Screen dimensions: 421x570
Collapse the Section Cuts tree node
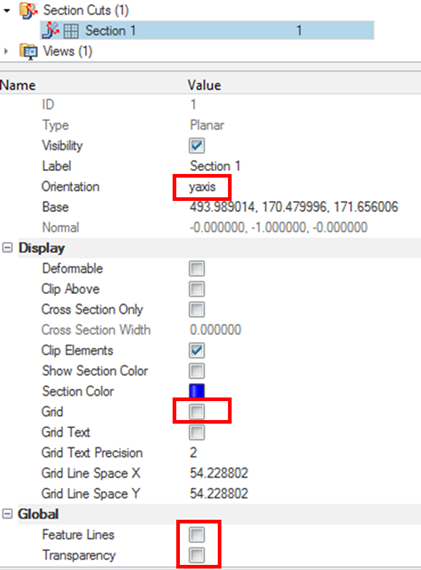point(6,11)
